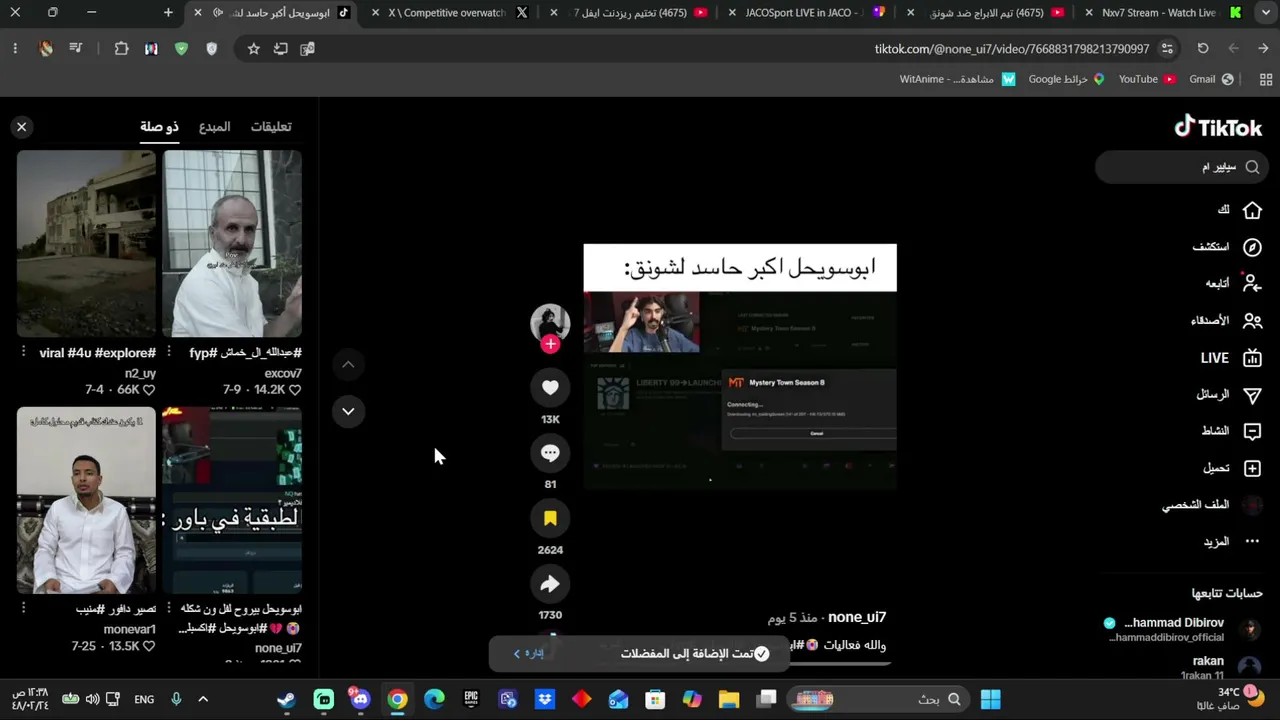The height and width of the screenshot is (720, 1280).
Task: Close the side panel with the X button
Action: [21, 127]
